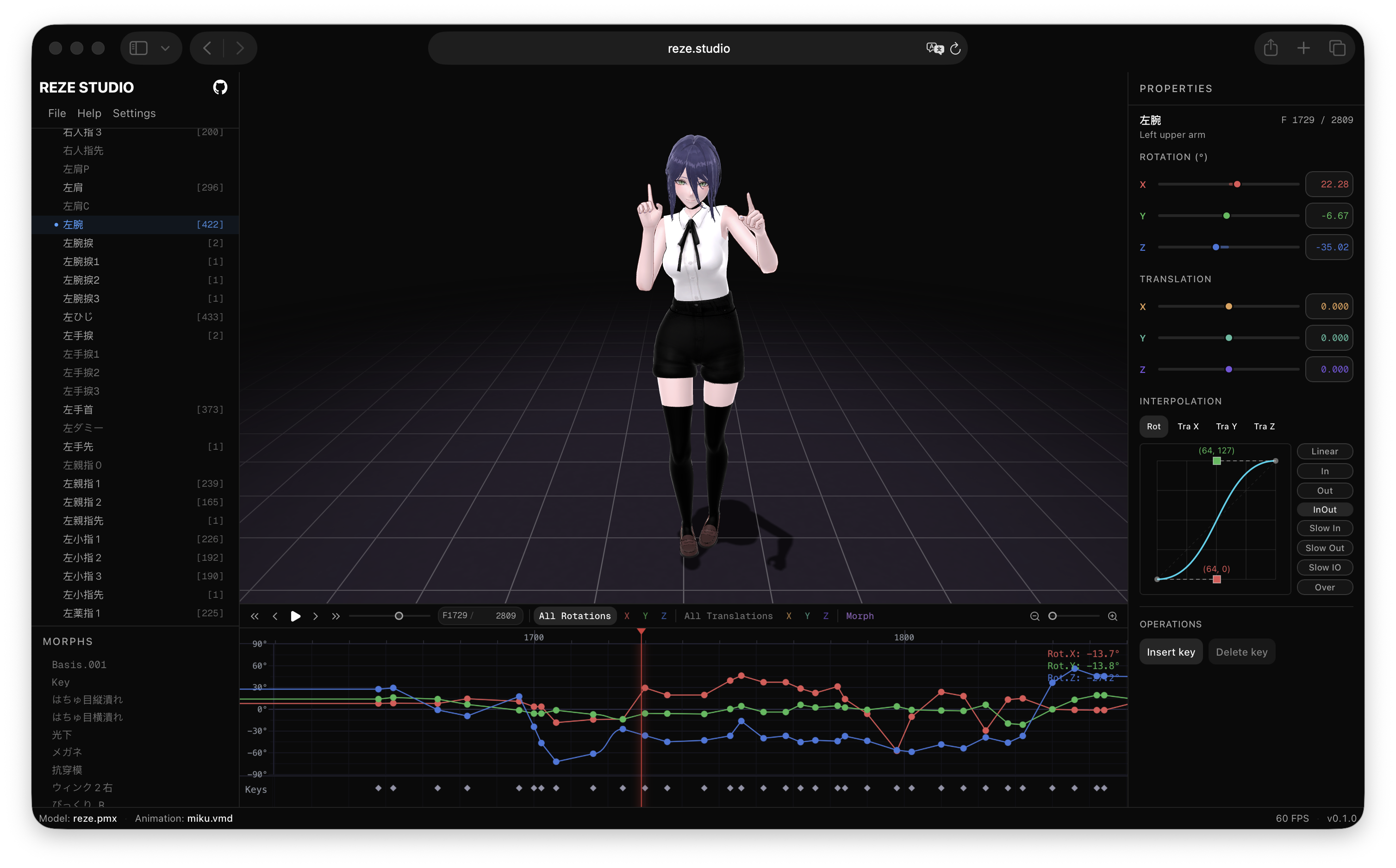Jump to first frame with double-left arrows

[x=255, y=616]
